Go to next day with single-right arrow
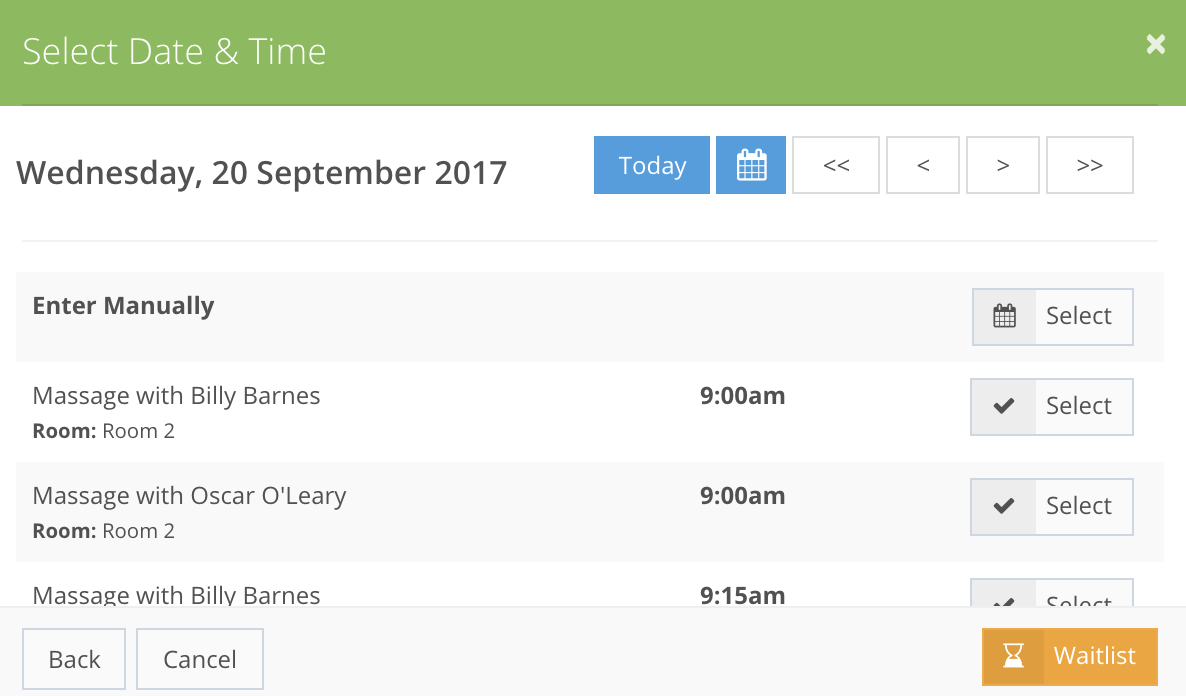1186x696 pixels. 1003,165
